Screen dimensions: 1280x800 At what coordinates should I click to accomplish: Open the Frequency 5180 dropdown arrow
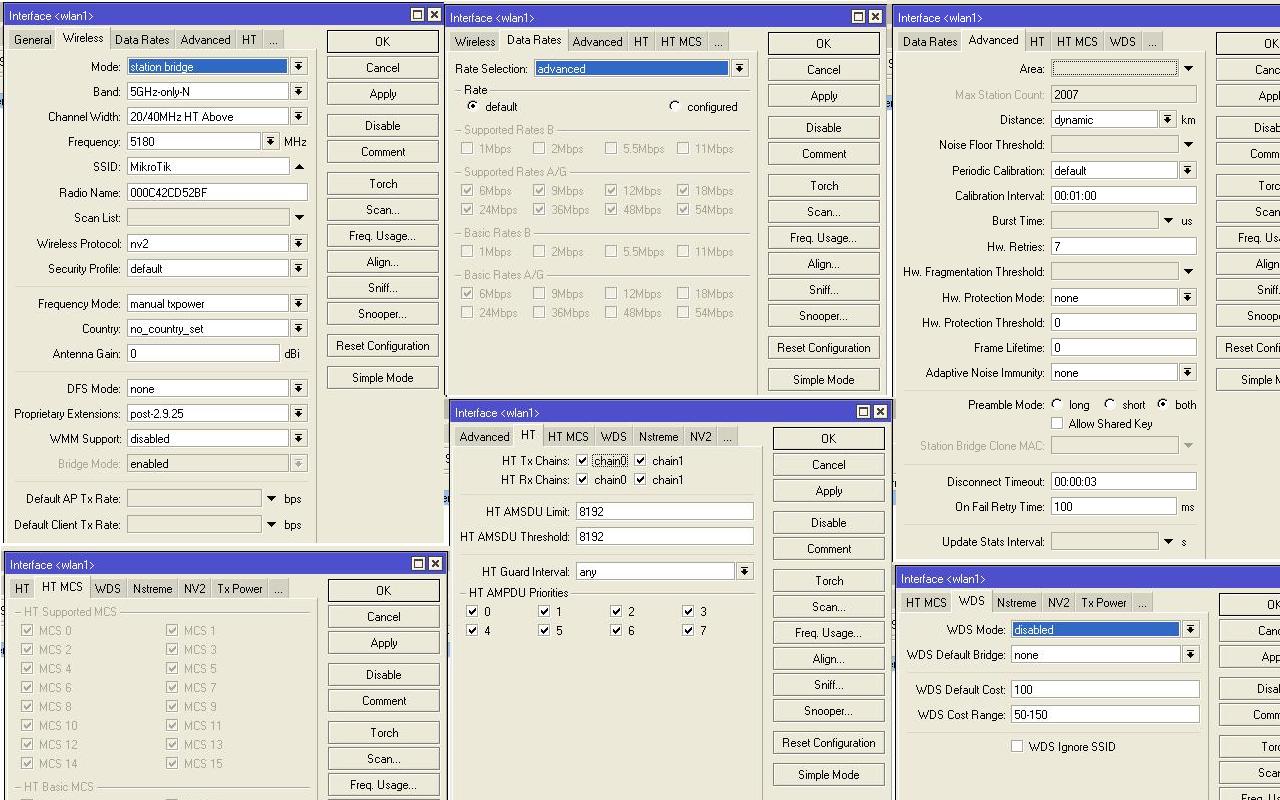click(270, 142)
